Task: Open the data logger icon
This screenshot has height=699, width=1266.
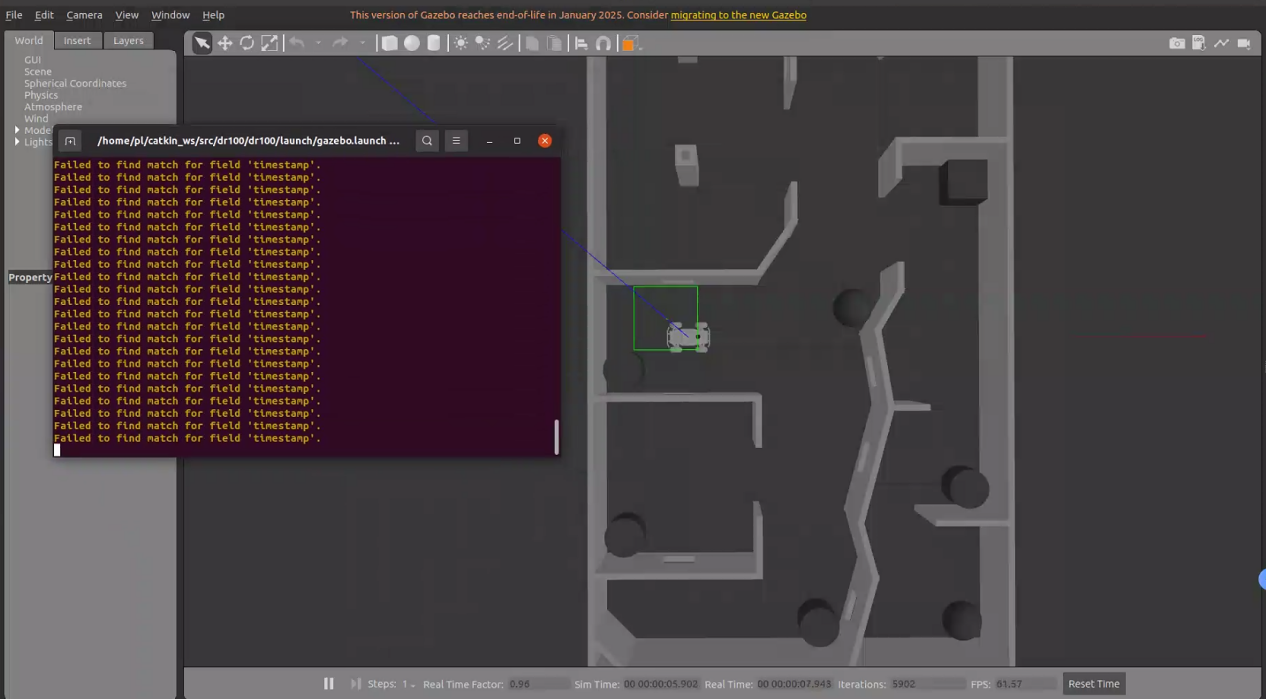Action: point(1199,43)
